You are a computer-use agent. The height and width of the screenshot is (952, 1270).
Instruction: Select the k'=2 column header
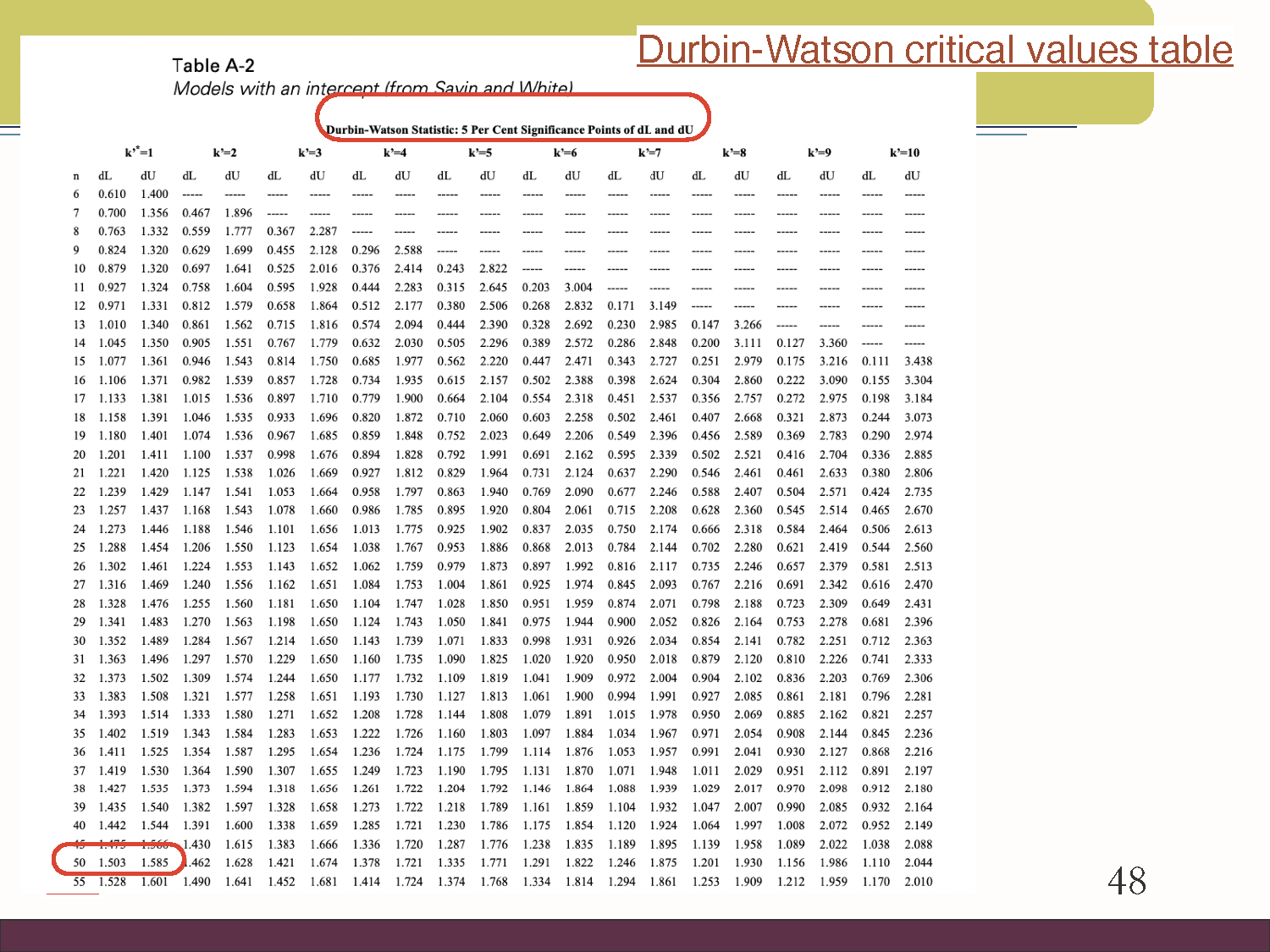tap(224, 152)
